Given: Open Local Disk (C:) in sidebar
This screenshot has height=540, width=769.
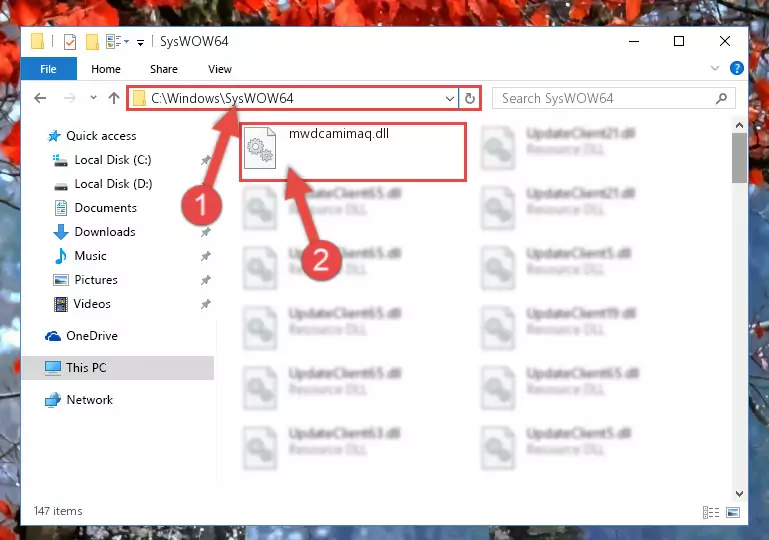Looking at the screenshot, I should tap(113, 160).
